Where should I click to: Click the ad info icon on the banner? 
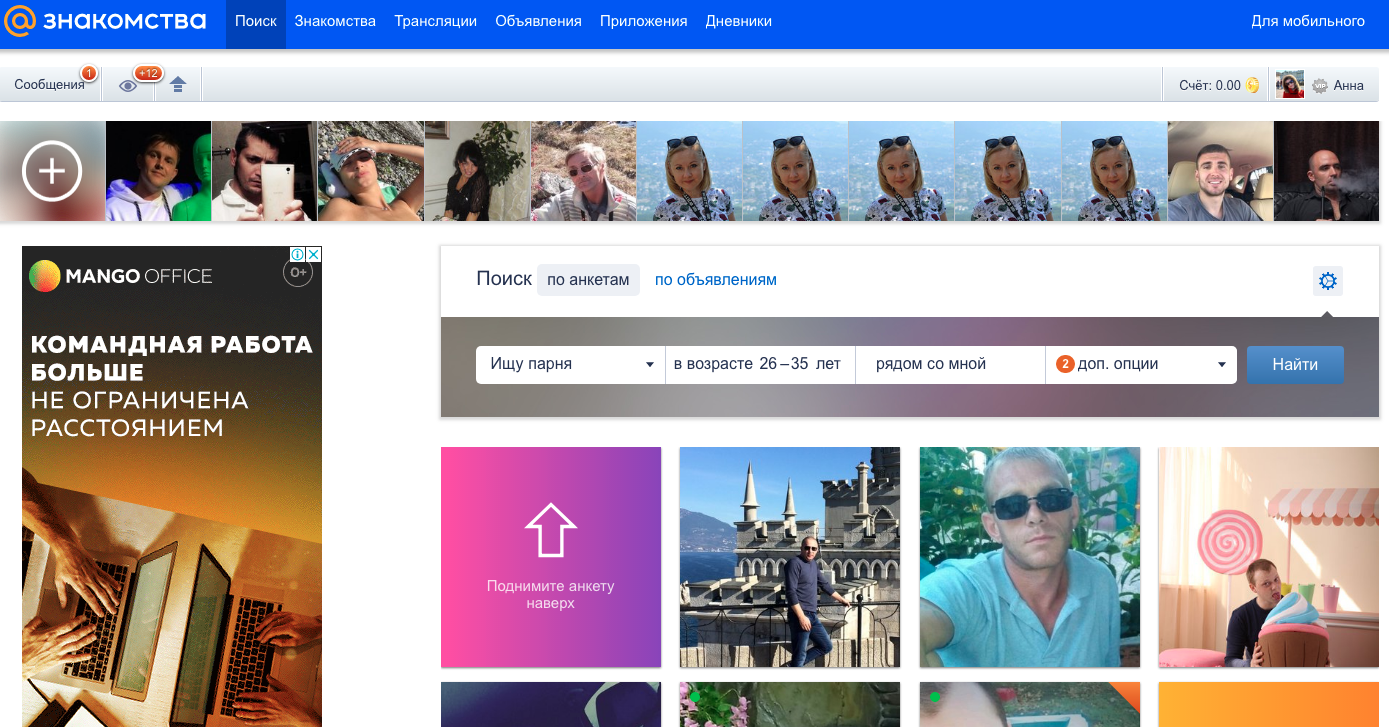298,255
